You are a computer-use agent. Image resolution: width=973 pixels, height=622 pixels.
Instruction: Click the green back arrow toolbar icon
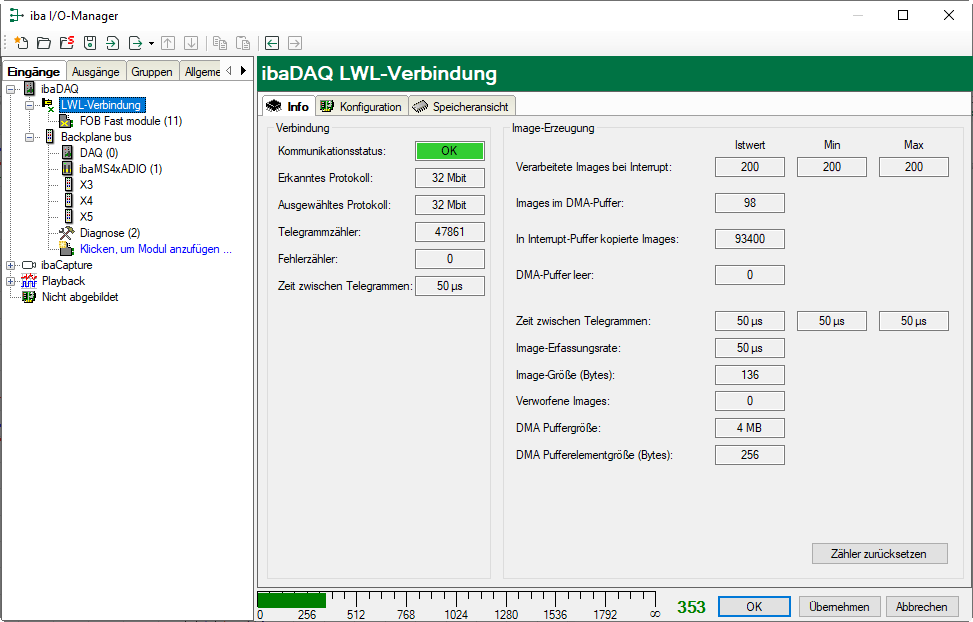pos(272,43)
